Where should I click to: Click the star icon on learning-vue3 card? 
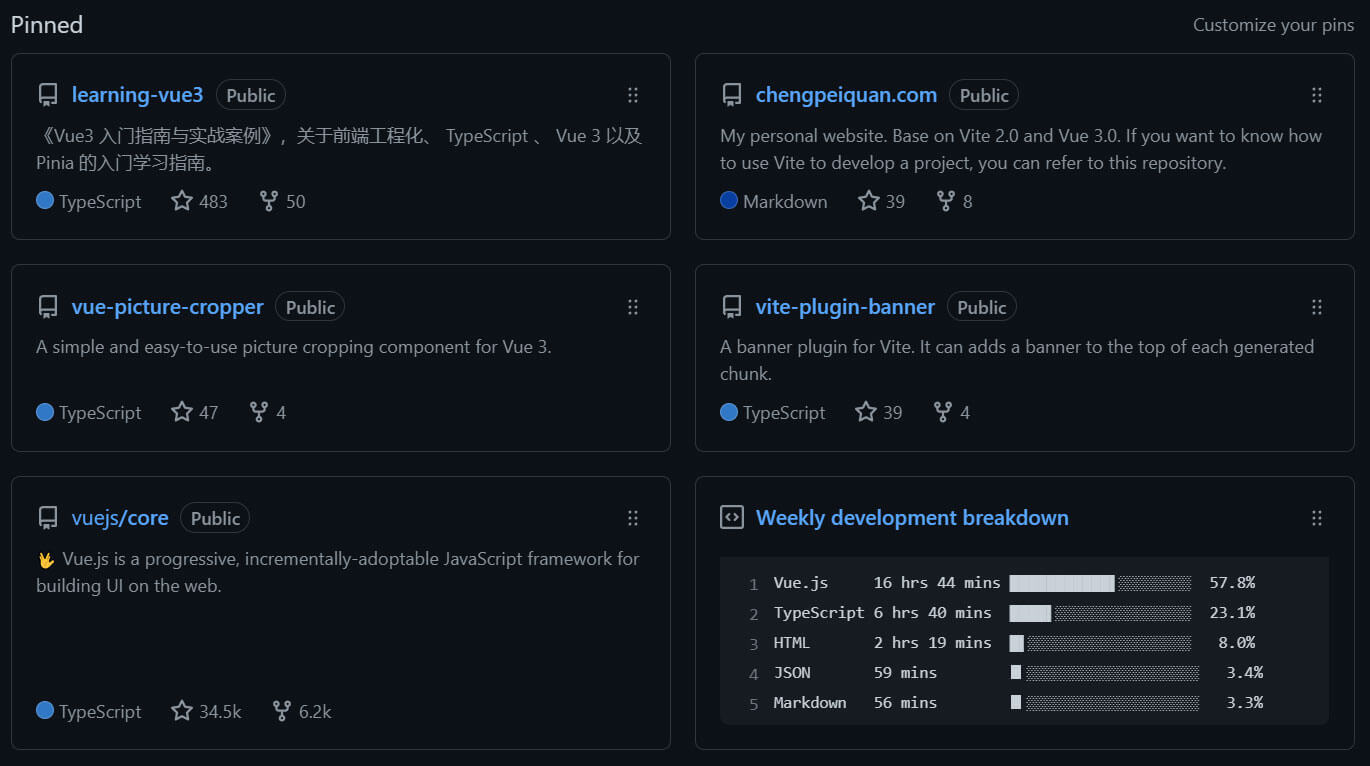181,201
